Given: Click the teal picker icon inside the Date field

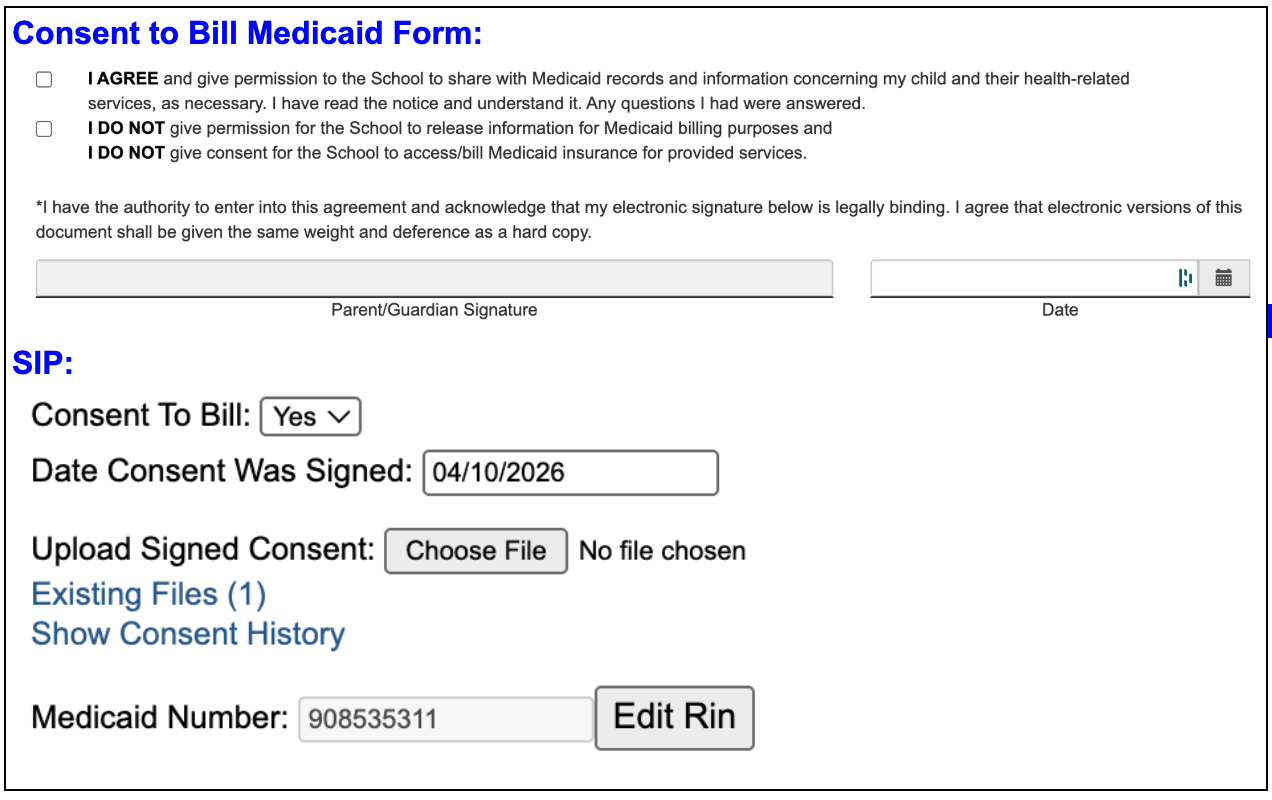Looking at the screenshot, I should click(1185, 278).
